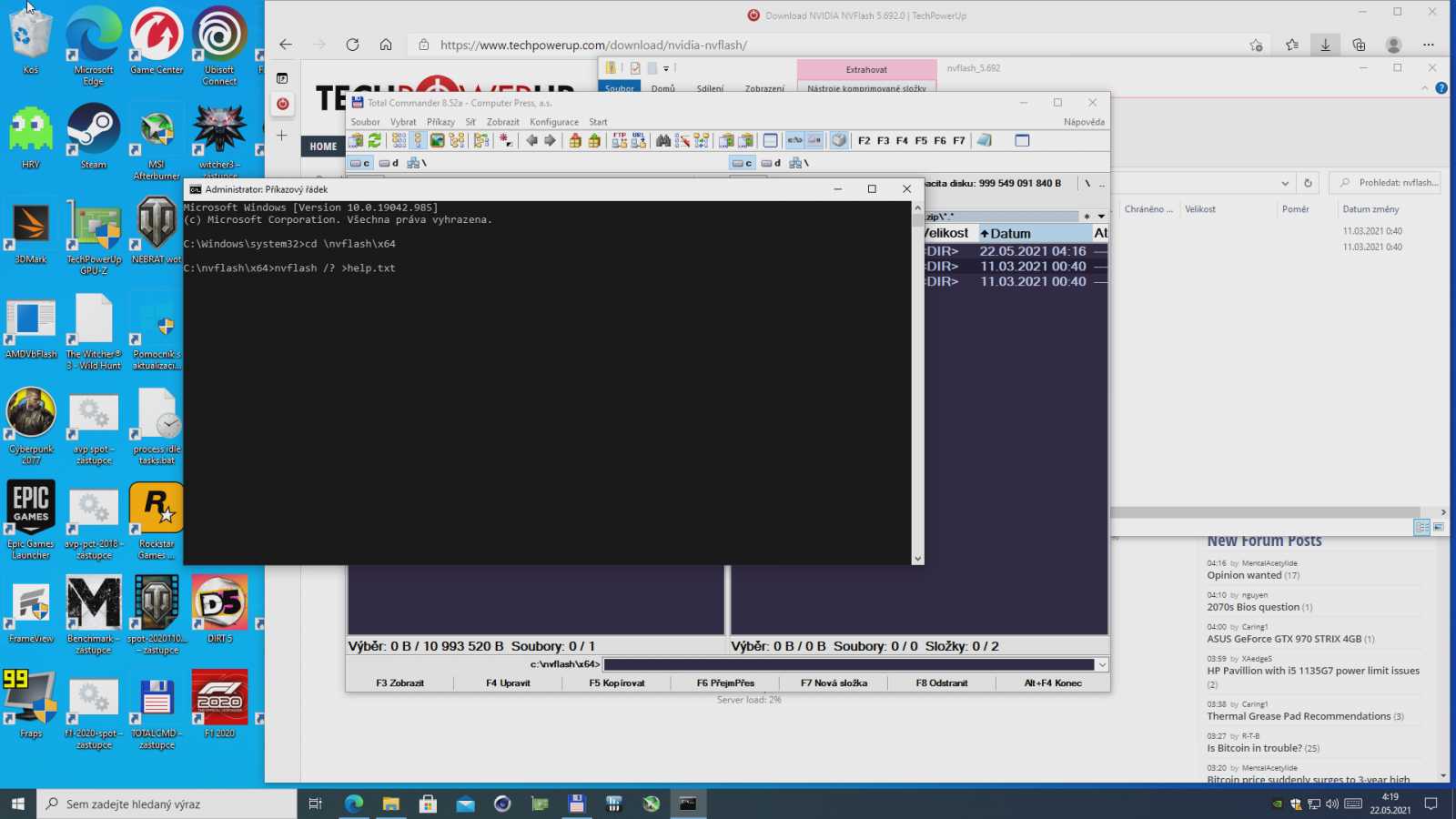Click the synchronize directories icon
The width and height of the screenshot is (1456, 819).
[x=702, y=140]
